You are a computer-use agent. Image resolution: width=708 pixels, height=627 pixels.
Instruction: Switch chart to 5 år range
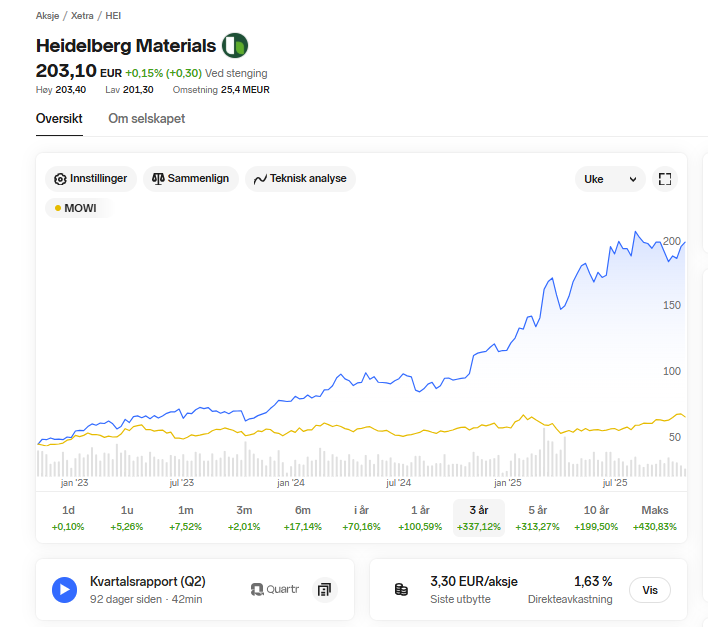pyautogui.click(x=537, y=517)
